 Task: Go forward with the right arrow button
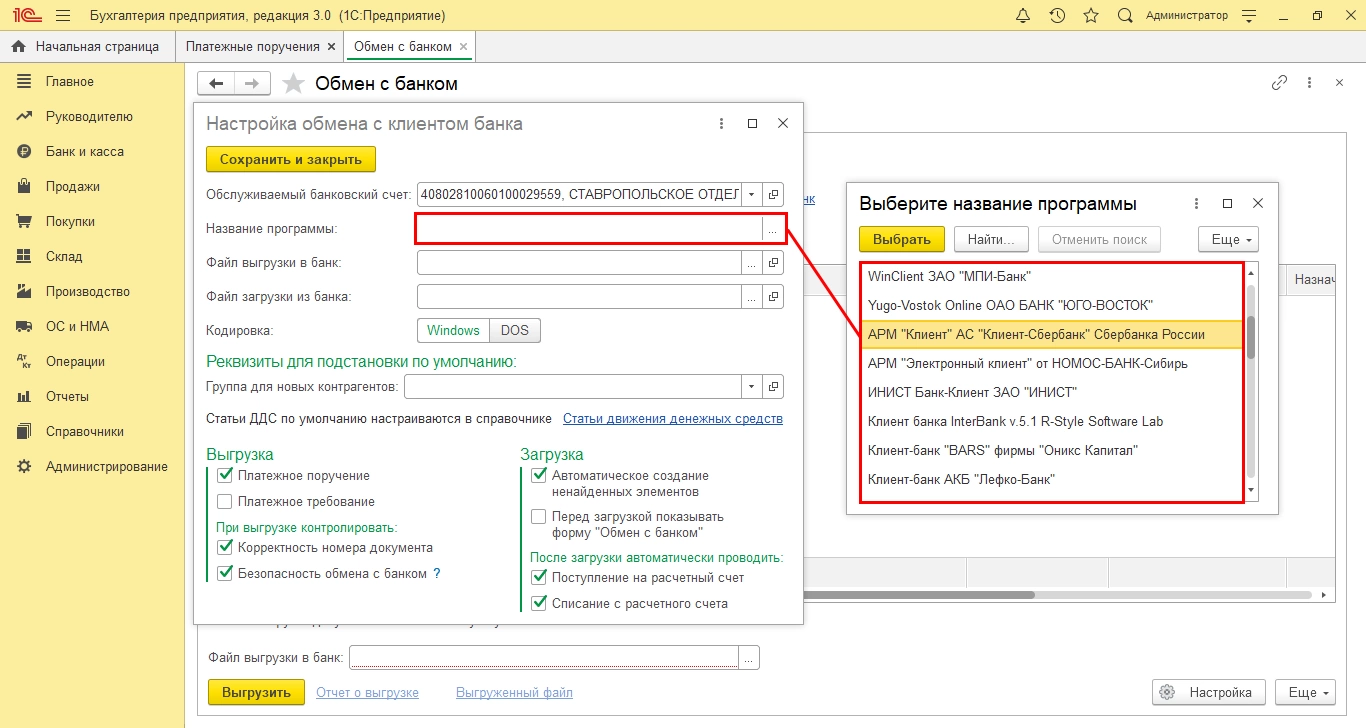[252, 84]
